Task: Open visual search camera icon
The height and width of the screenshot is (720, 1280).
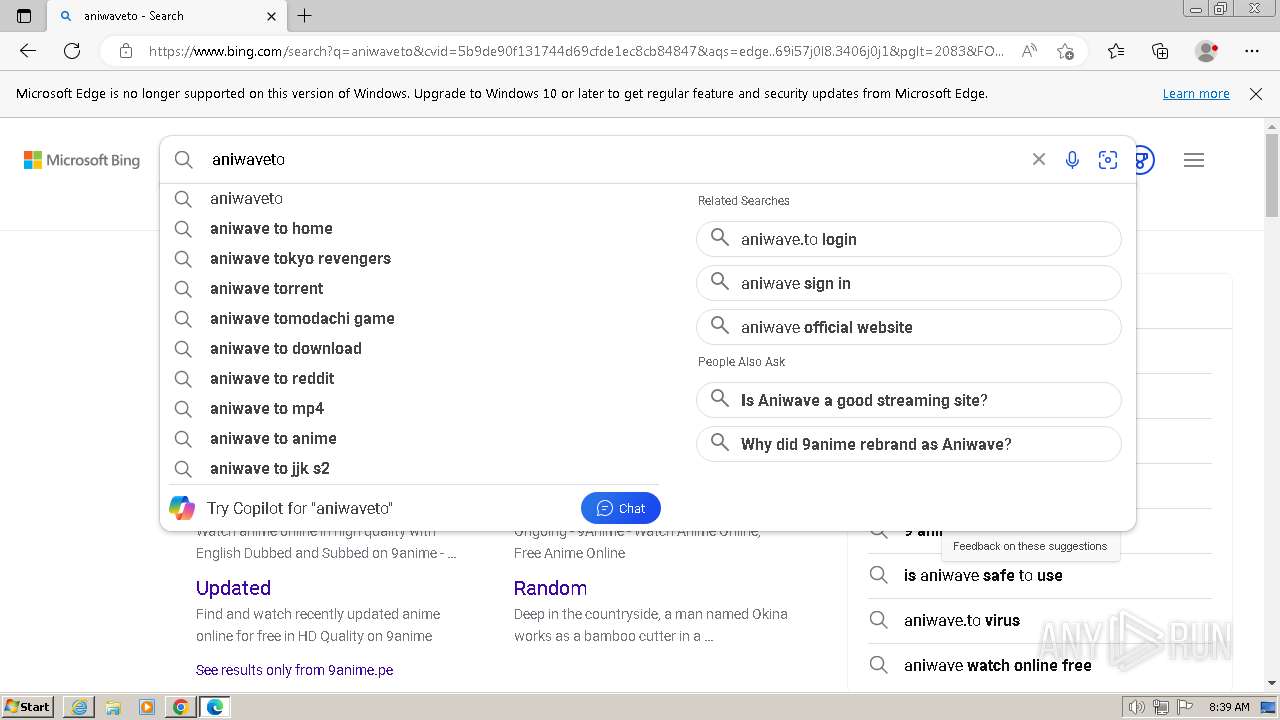Action: coord(1108,160)
